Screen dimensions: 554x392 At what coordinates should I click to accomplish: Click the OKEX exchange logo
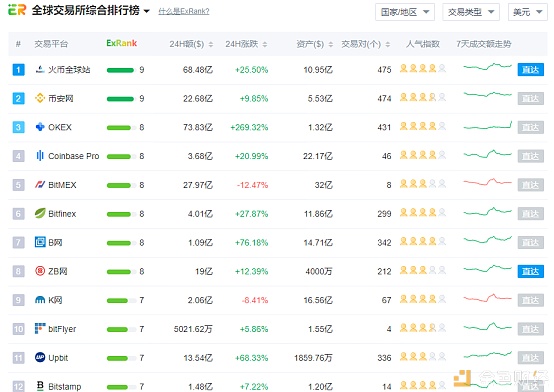[40, 127]
